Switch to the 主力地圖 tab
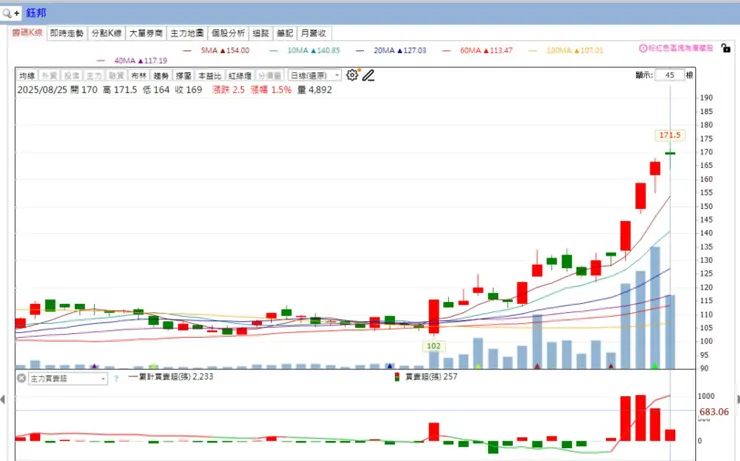 tap(187, 33)
